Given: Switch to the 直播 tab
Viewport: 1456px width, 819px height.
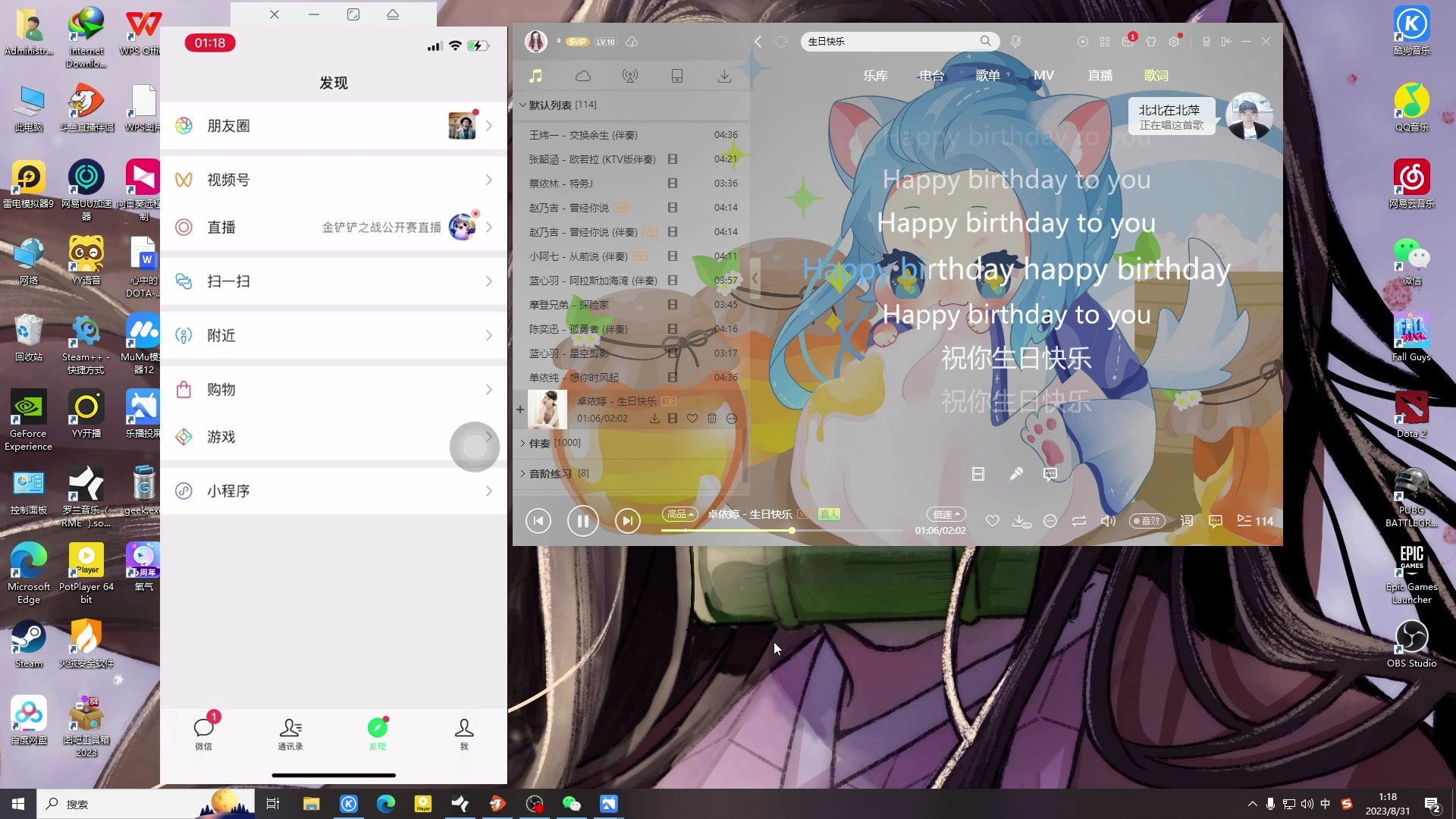Looking at the screenshot, I should (1100, 76).
